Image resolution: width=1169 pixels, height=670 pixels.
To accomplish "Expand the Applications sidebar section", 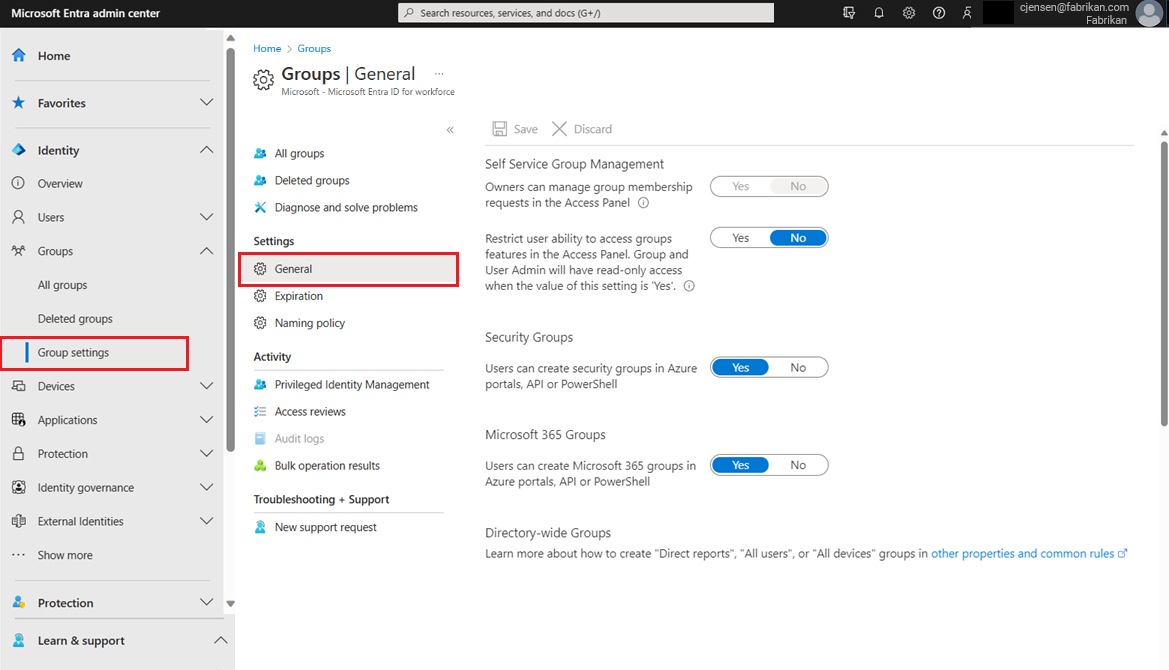I will [x=207, y=420].
